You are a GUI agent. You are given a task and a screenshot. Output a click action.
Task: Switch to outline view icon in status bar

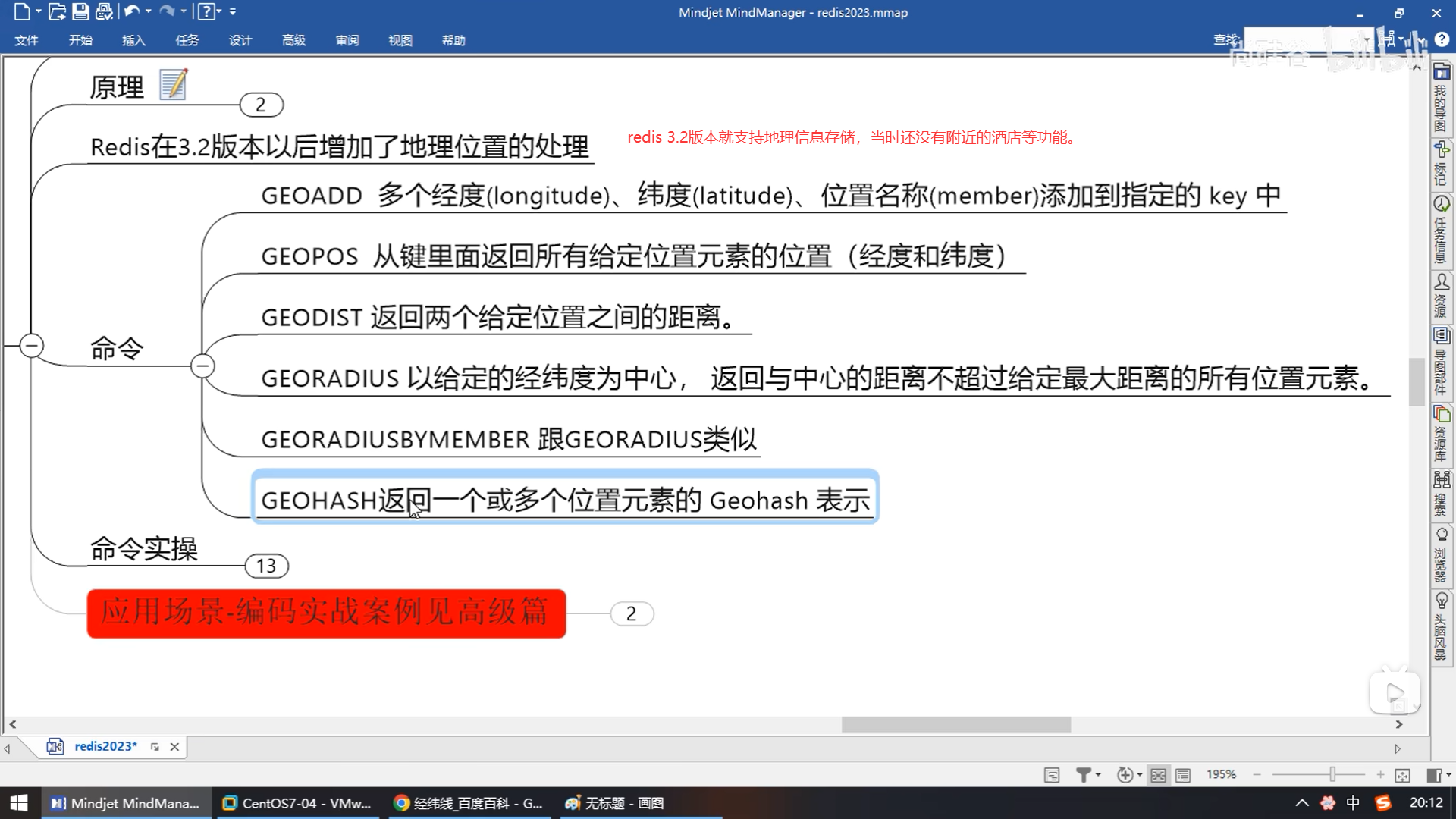(1183, 774)
